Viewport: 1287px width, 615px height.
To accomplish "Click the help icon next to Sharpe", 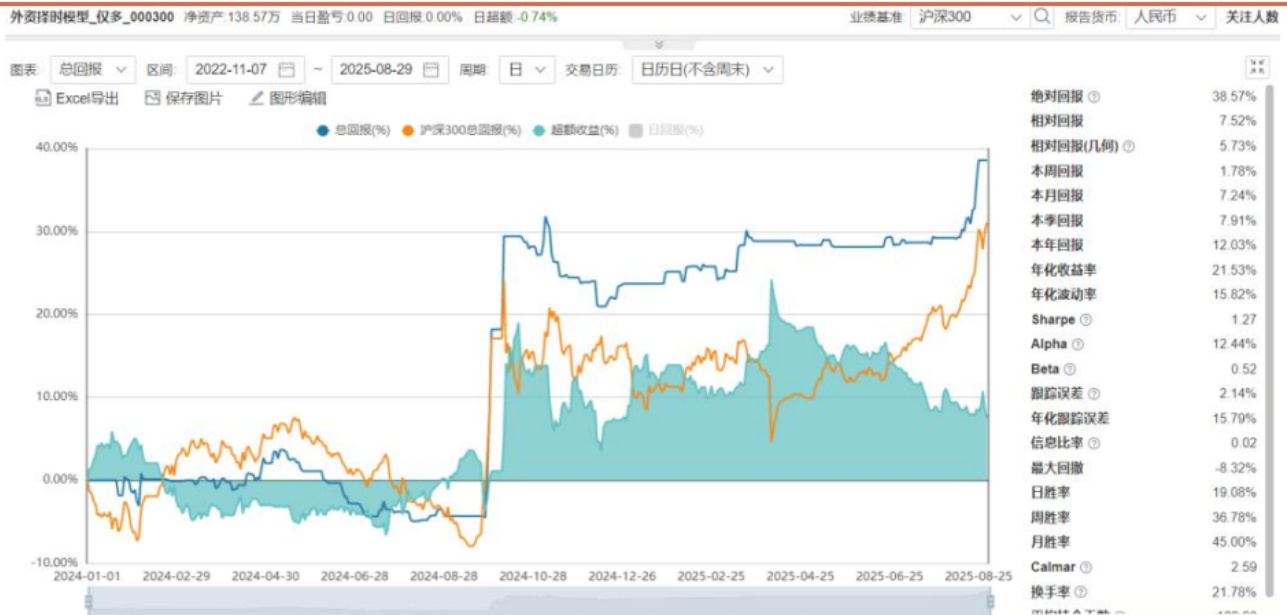I will (1086, 320).
